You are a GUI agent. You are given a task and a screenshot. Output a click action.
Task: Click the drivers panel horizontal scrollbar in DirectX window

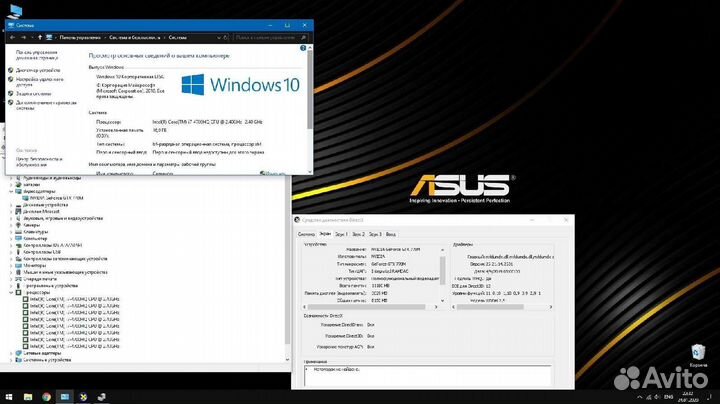click(490, 307)
